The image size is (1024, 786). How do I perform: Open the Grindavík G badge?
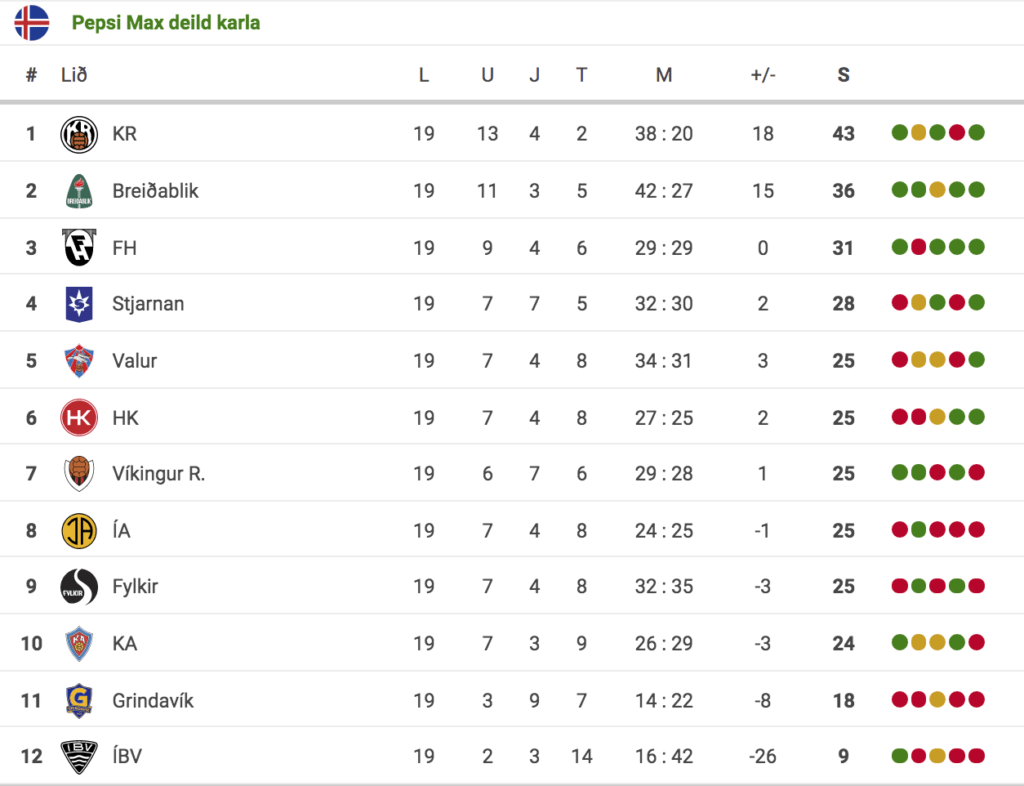[x=79, y=700]
